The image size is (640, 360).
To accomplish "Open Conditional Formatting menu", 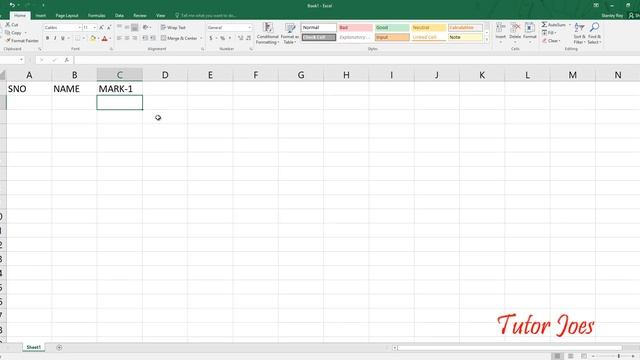I will pyautogui.click(x=267, y=33).
